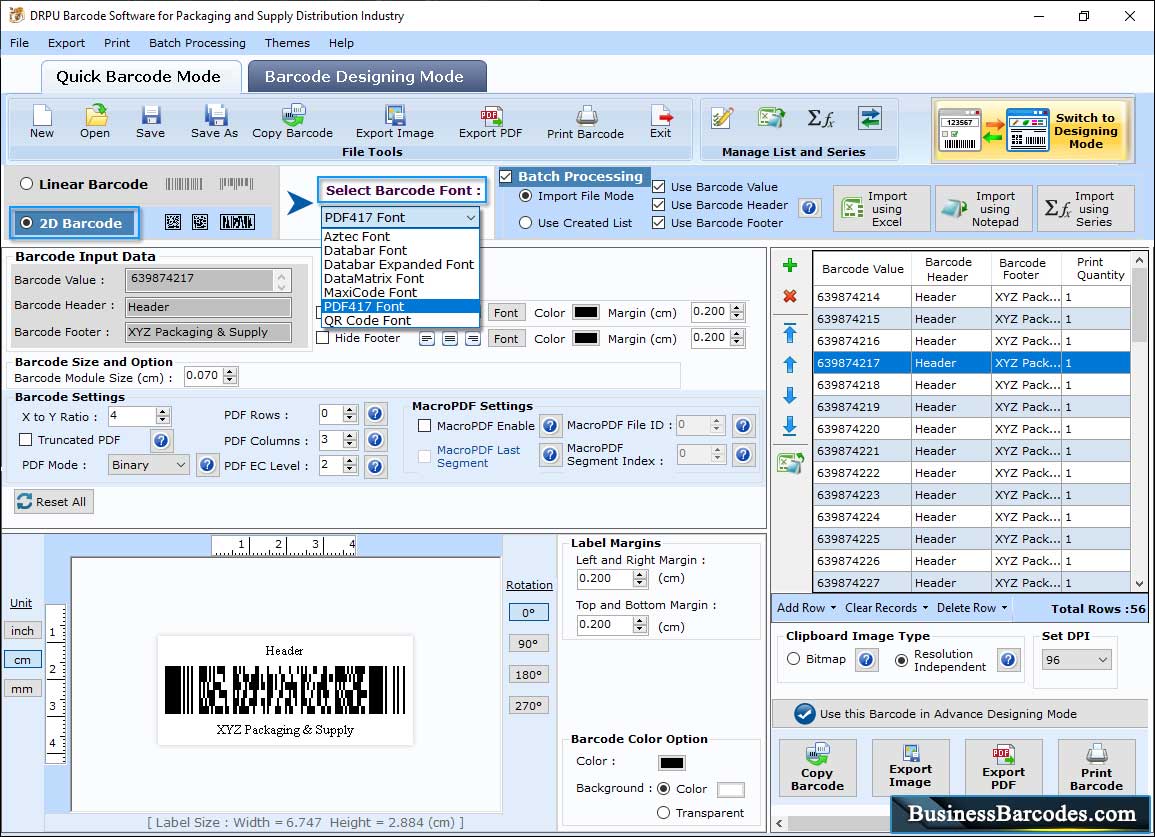This screenshot has width=1155, height=837.
Task: Click the Barcode Header input field
Action: (x=208, y=307)
